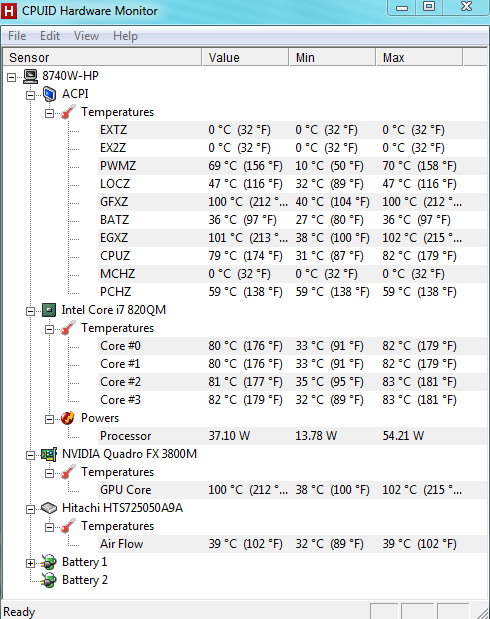Collapse the Powers group
The image size is (490, 619).
(49, 419)
